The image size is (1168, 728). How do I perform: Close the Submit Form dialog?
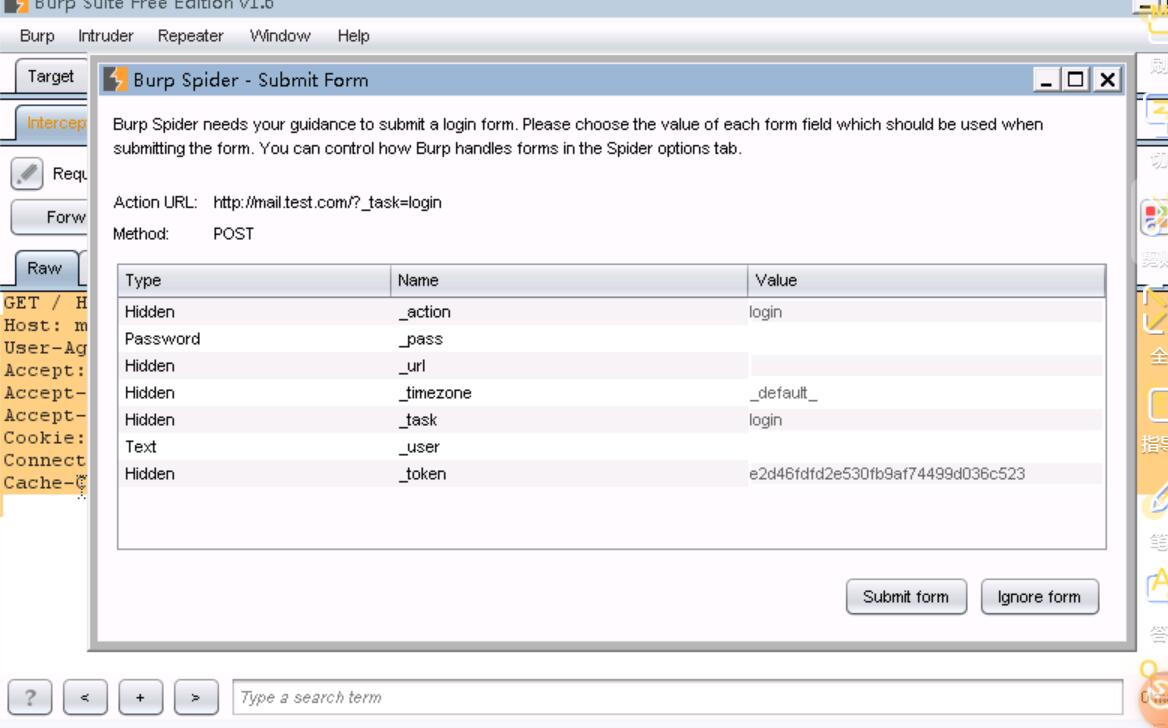[1108, 79]
